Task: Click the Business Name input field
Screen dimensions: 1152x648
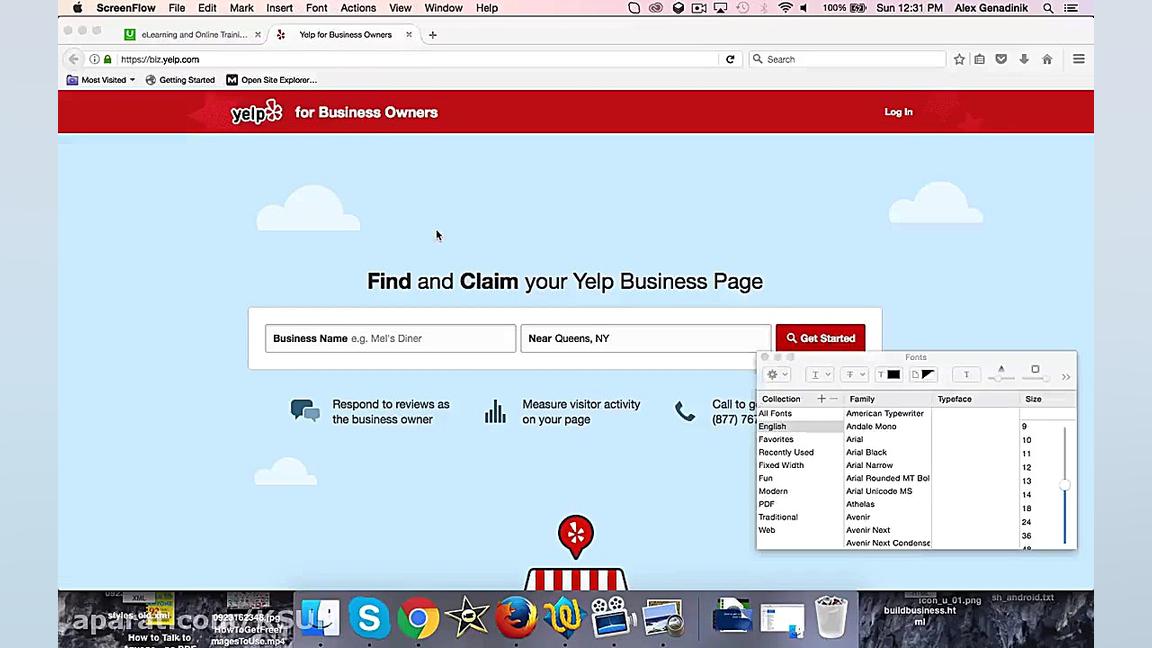Action: 390,339
